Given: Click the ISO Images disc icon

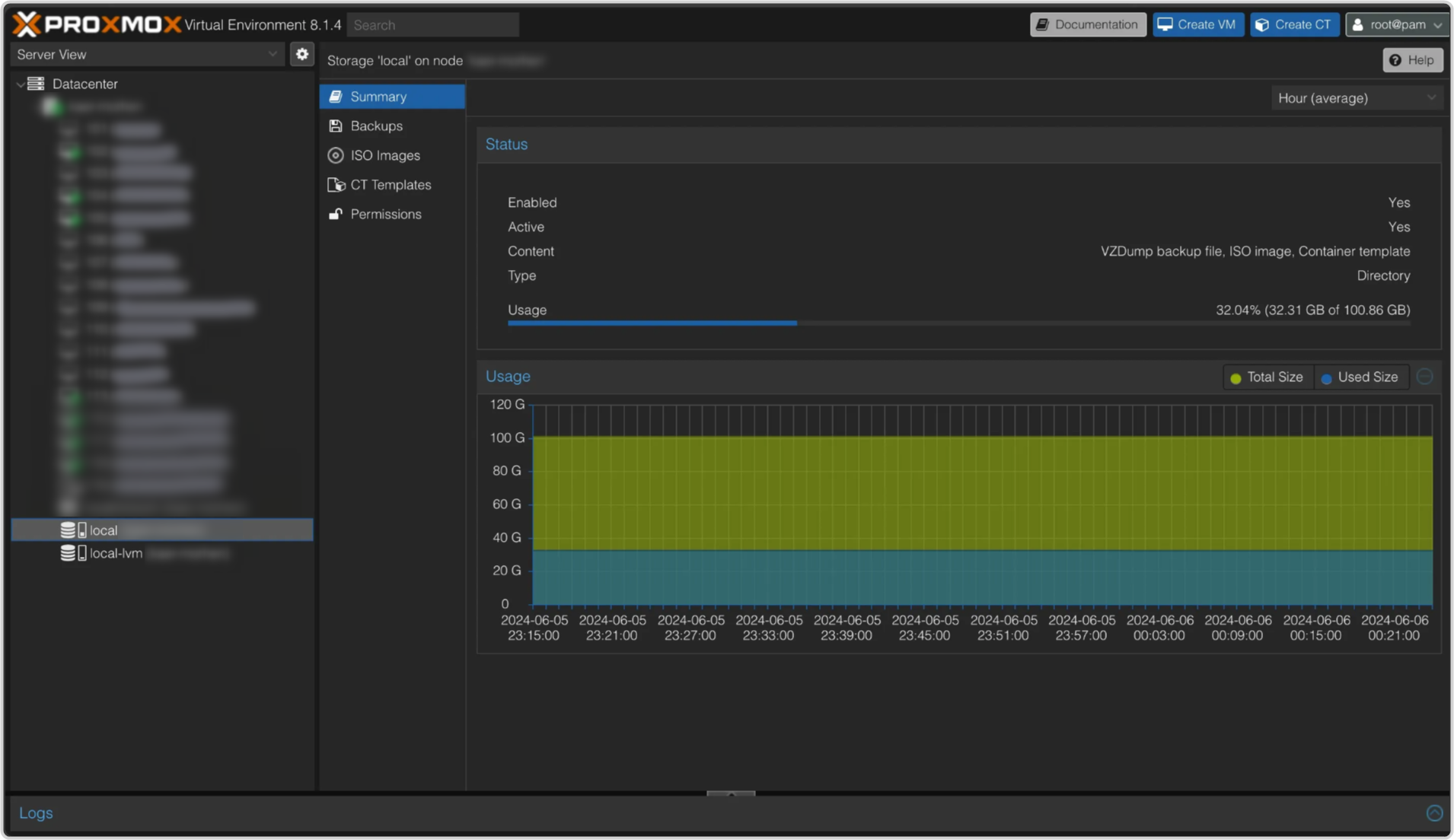Looking at the screenshot, I should 335,155.
